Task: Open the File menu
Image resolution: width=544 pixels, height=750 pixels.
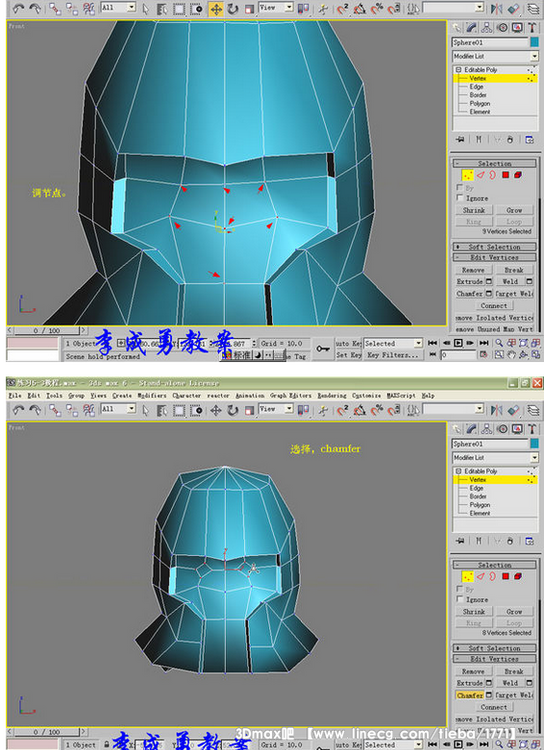Action: pos(15,396)
